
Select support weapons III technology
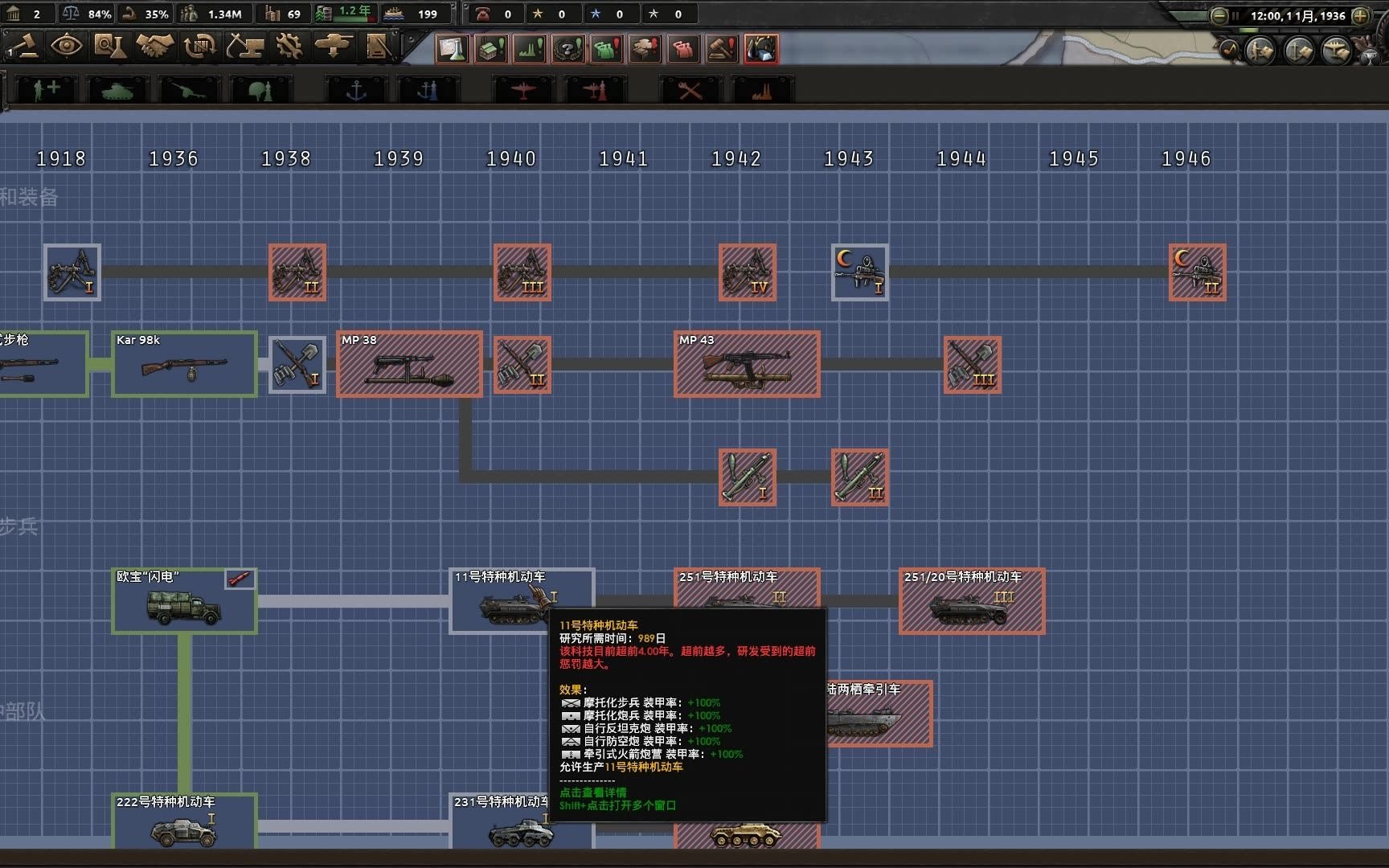click(522, 272)
